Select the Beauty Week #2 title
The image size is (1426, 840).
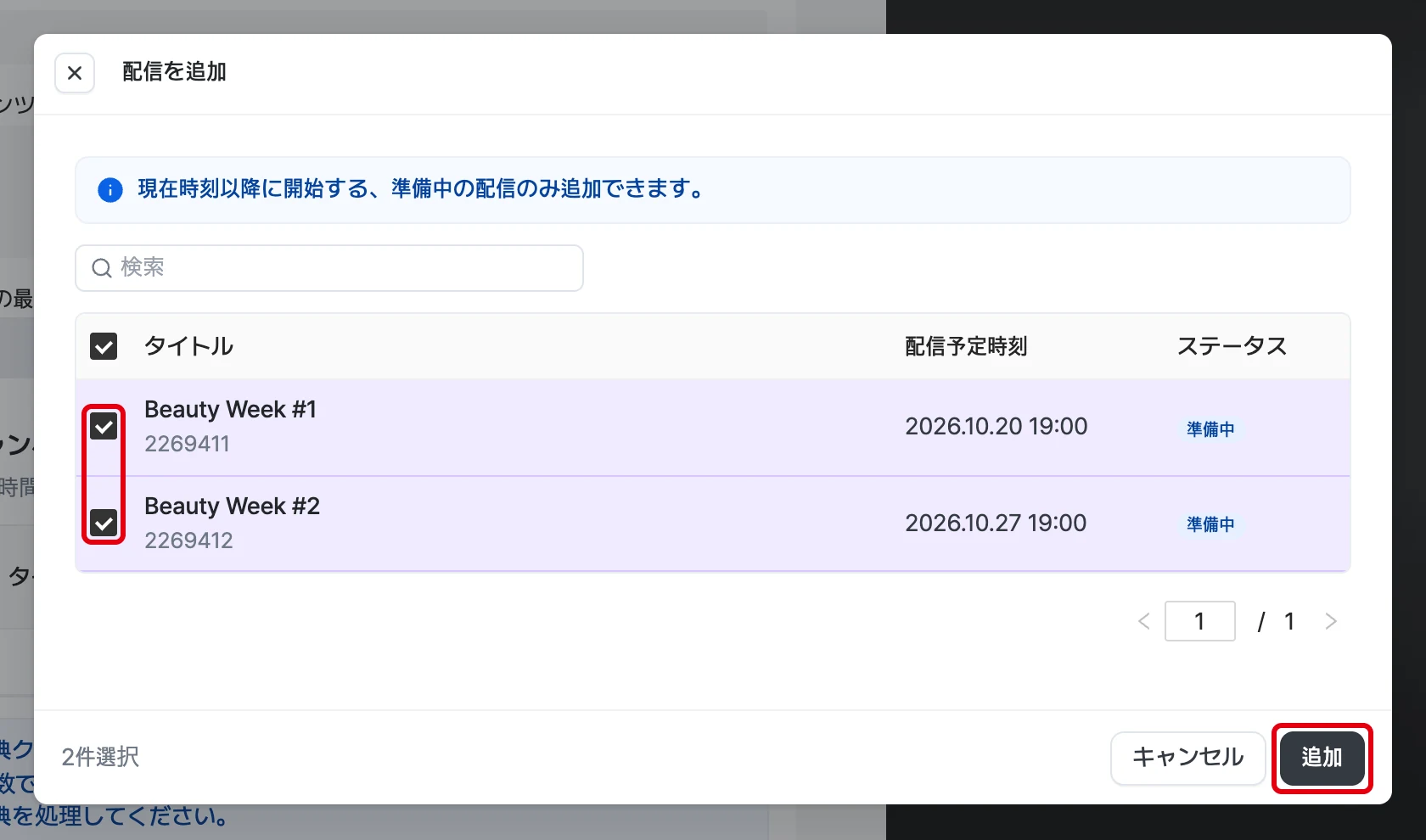click(x=232, y=507)
